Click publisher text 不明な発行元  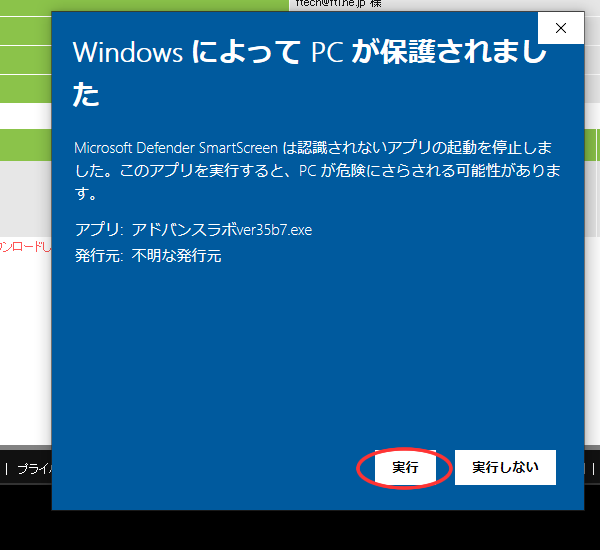[176, 255]
